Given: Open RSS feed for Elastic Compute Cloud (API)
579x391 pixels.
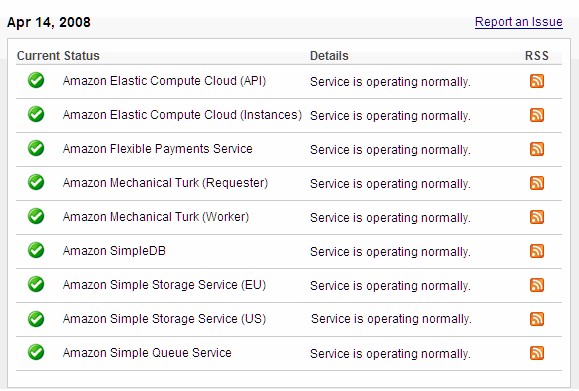Looking at the screenshot, I should [x=537, y=81].
